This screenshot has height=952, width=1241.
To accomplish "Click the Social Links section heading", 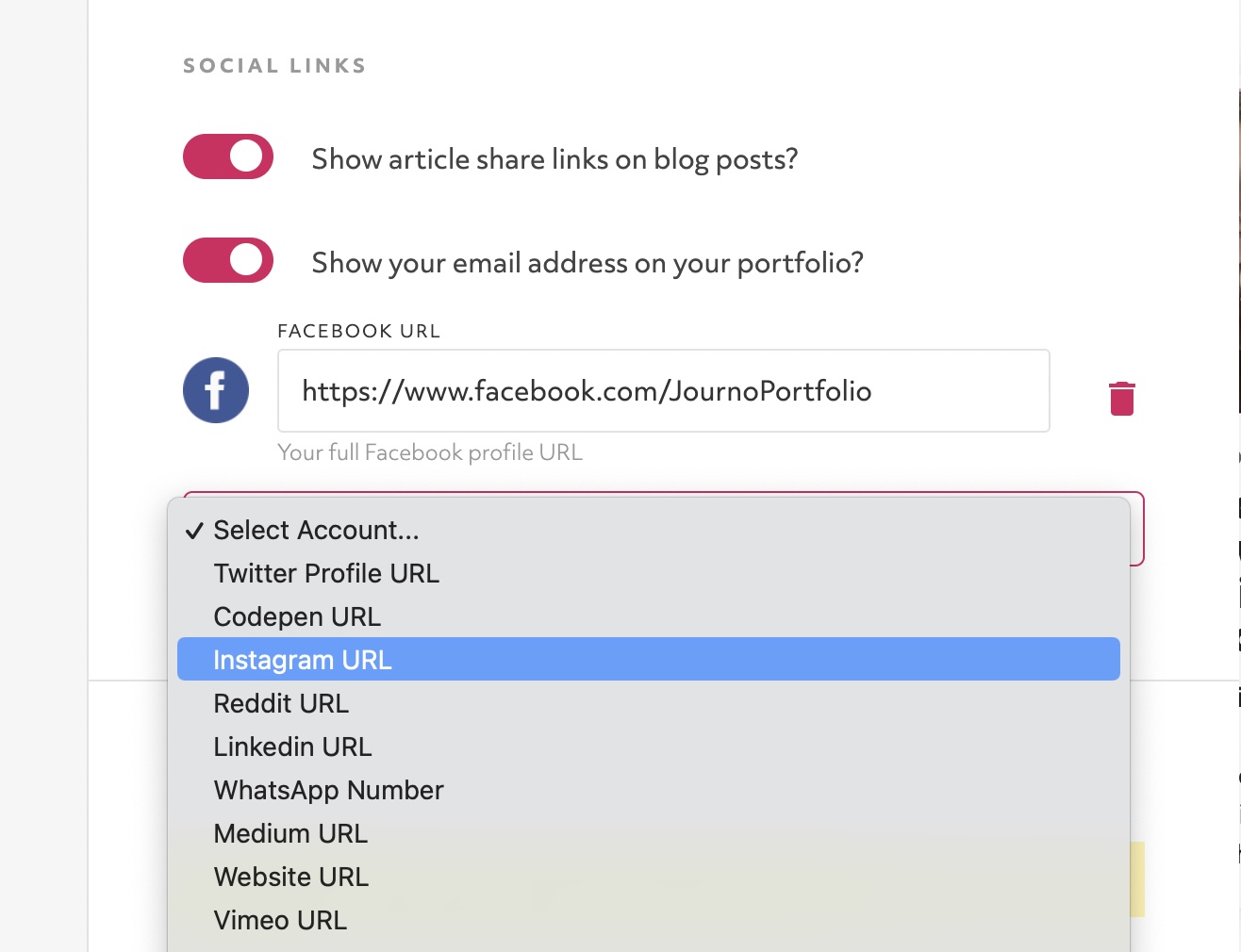I will (x=274, y=66).
